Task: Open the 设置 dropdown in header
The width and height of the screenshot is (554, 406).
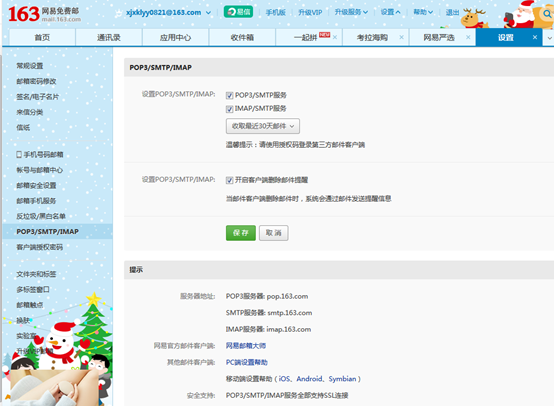Action: pyautogui.click(x=390, y=12)
